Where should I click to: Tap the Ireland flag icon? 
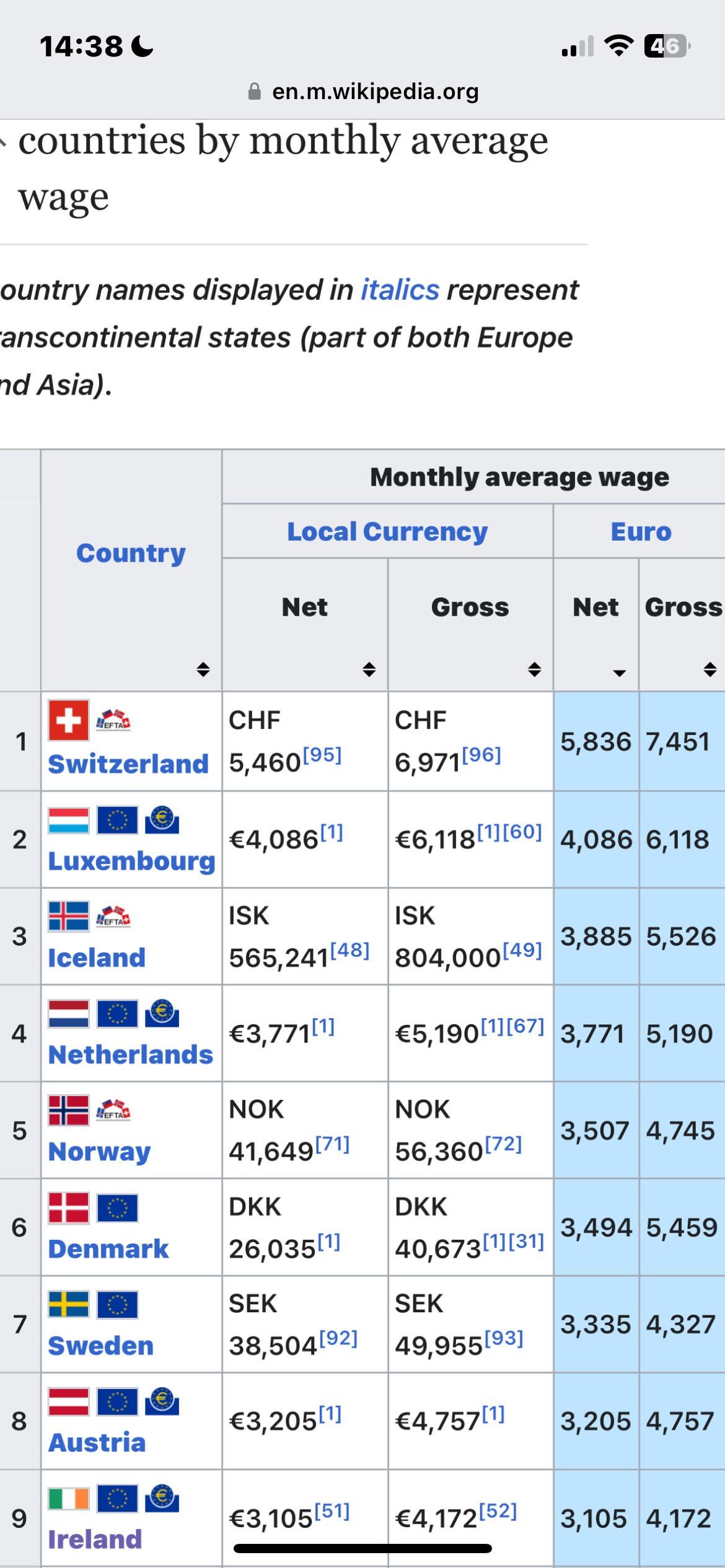click(68, 1499)
